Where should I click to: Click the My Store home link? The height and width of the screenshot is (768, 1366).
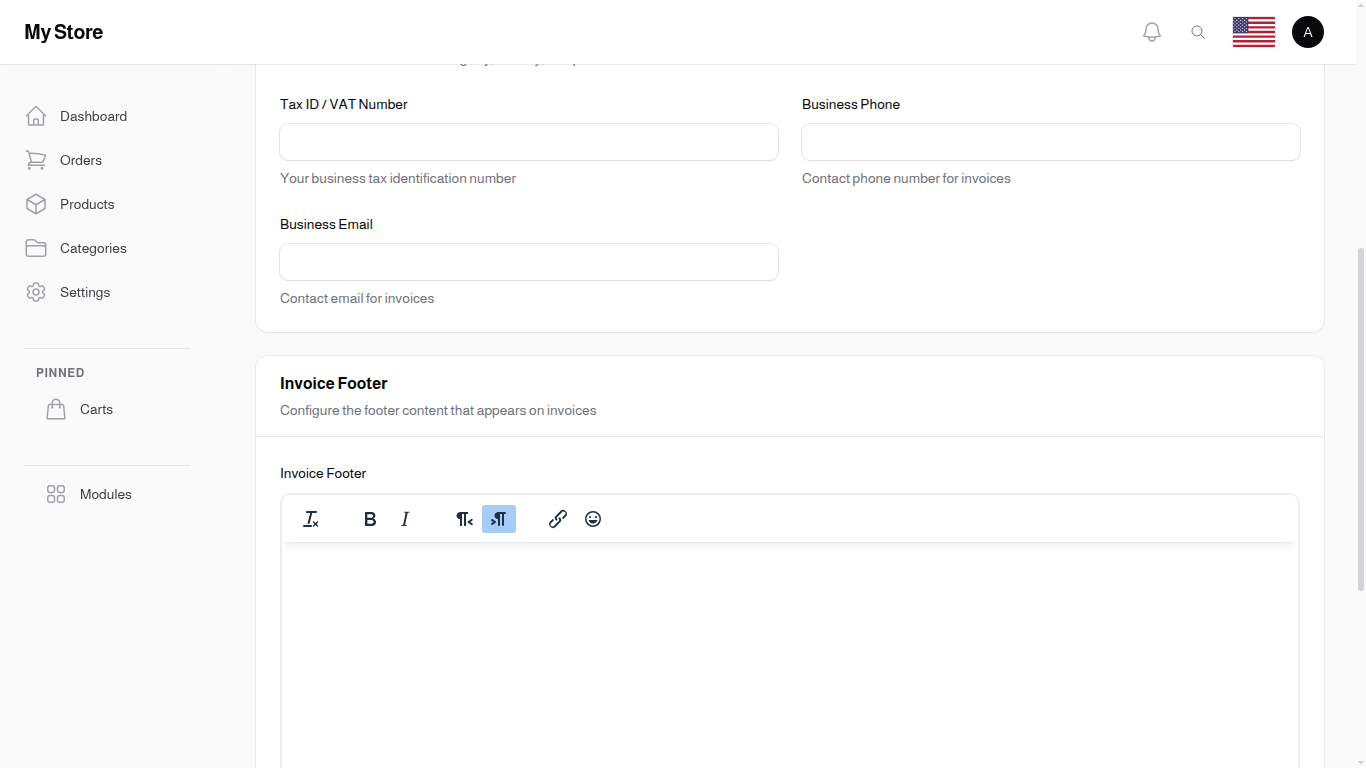pyautogui.click(x=63, y=31)
